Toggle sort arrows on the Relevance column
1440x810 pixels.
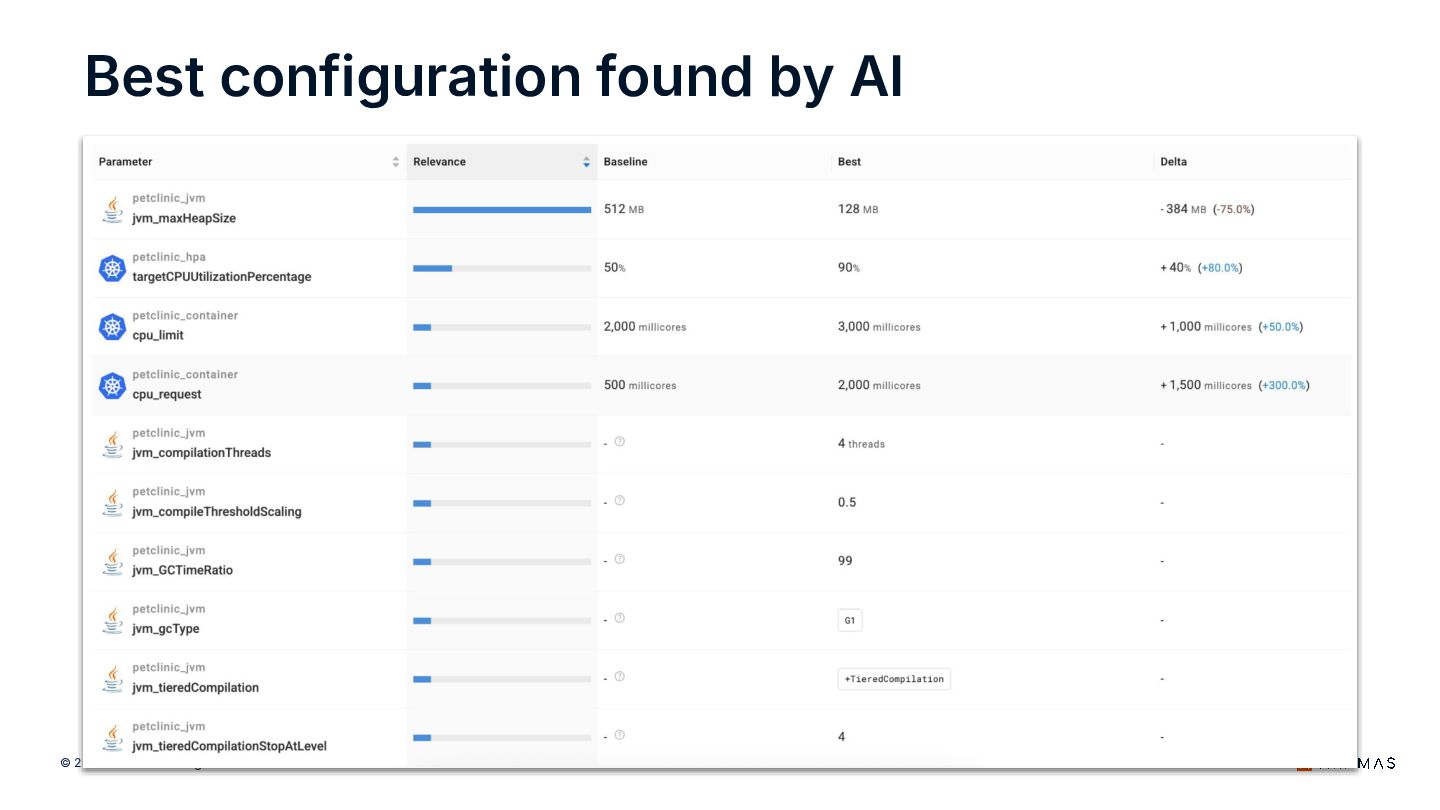tap(586, 162)
